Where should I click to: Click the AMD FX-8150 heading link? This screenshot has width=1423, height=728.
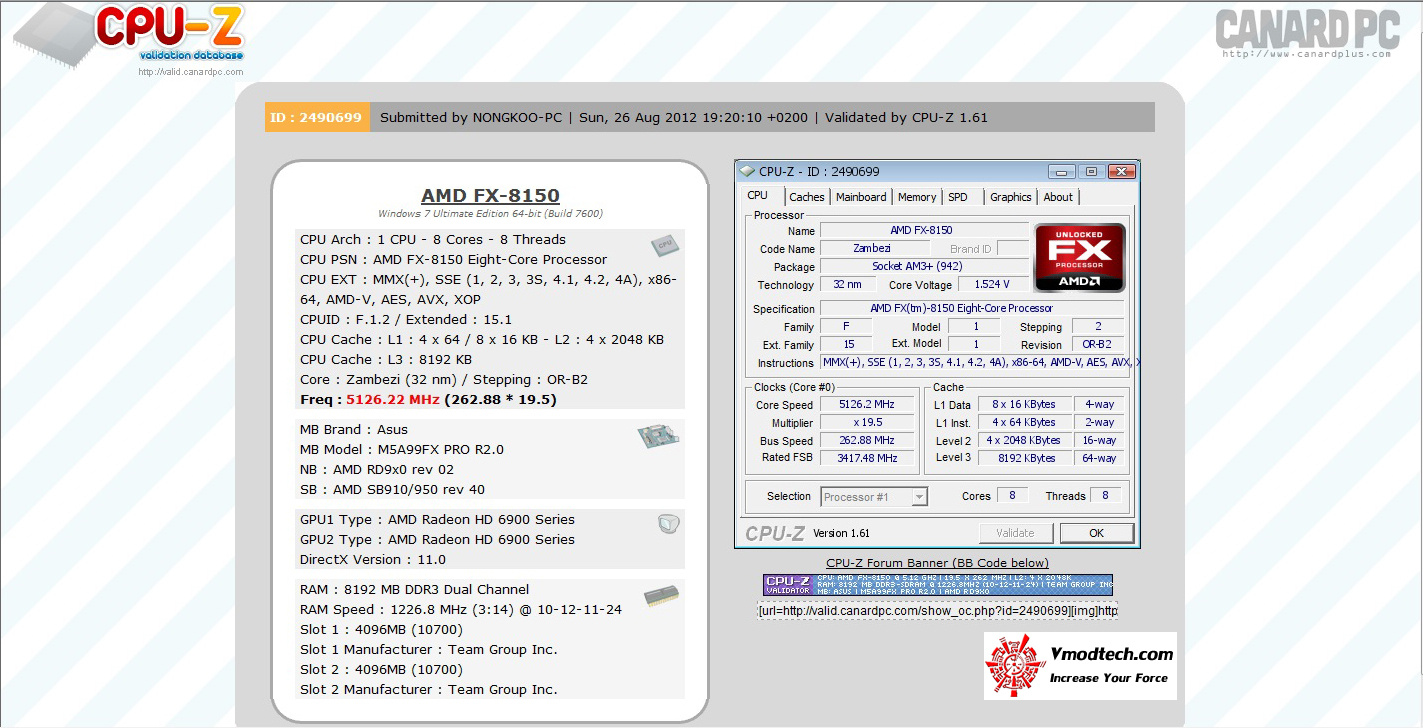(x=490, y=196)
